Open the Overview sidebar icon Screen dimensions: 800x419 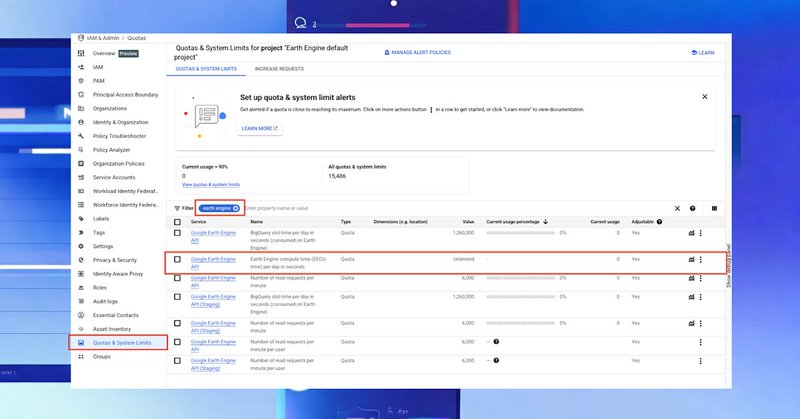[x=81, y=53]
